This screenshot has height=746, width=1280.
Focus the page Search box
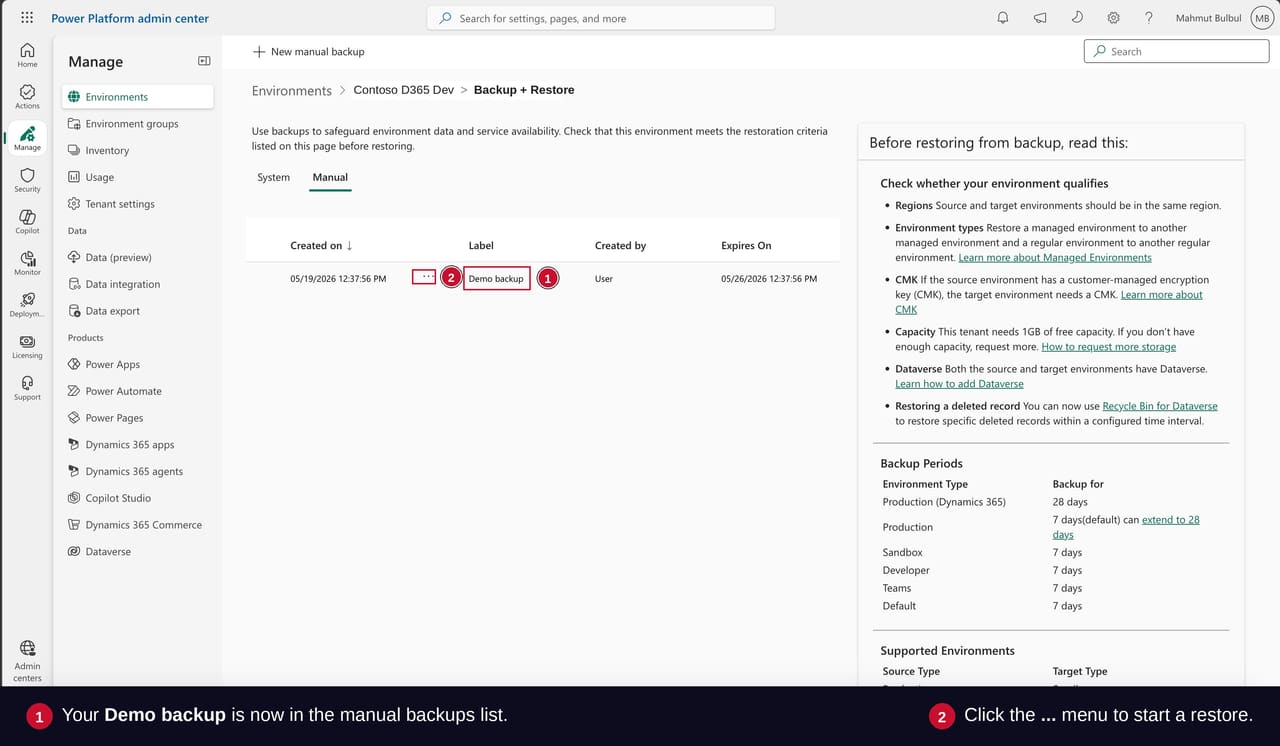click(x=1176, y=51)
